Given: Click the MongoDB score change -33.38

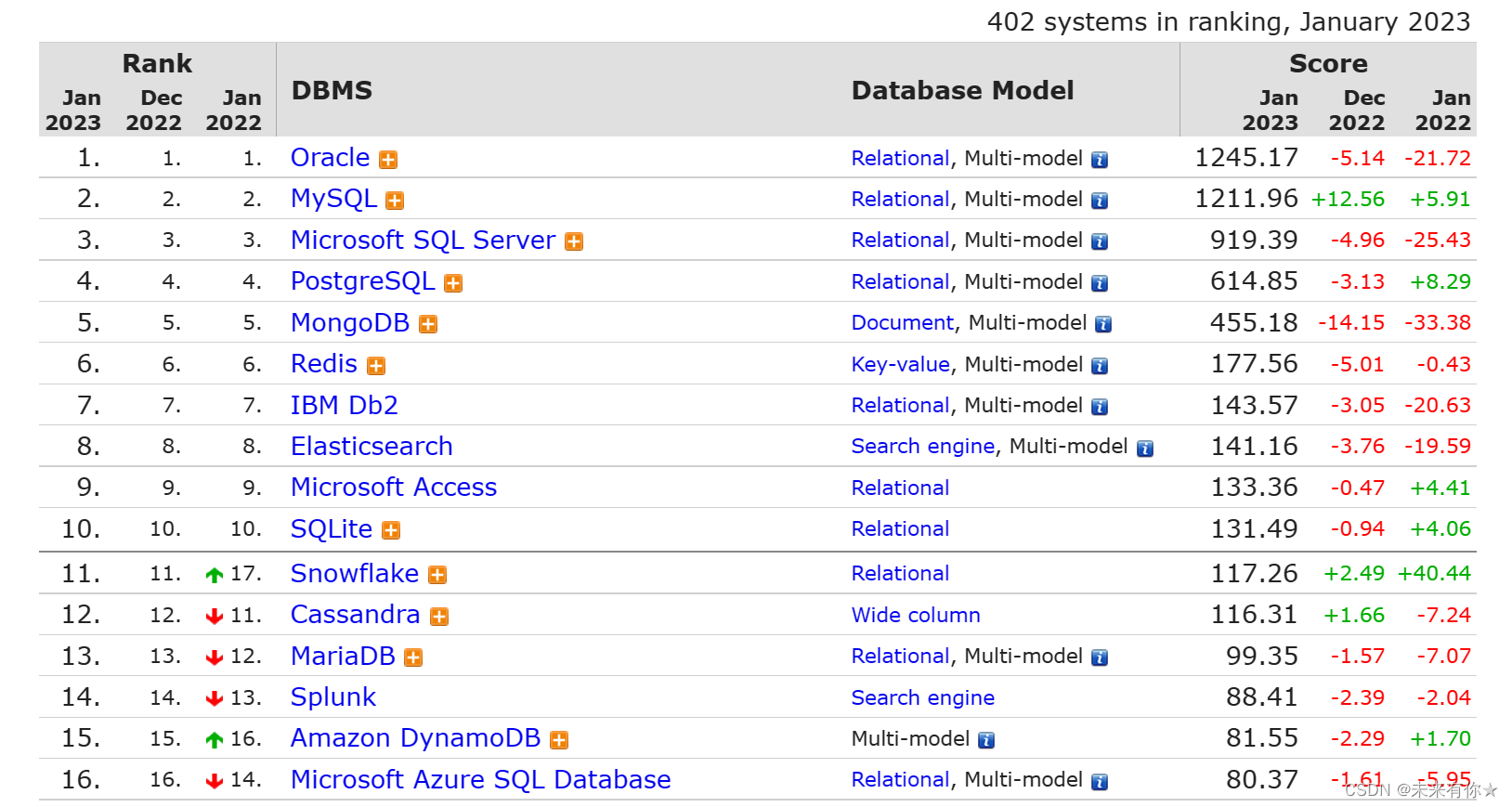Looking at the screenshot, I should [x=1438, y=322].
